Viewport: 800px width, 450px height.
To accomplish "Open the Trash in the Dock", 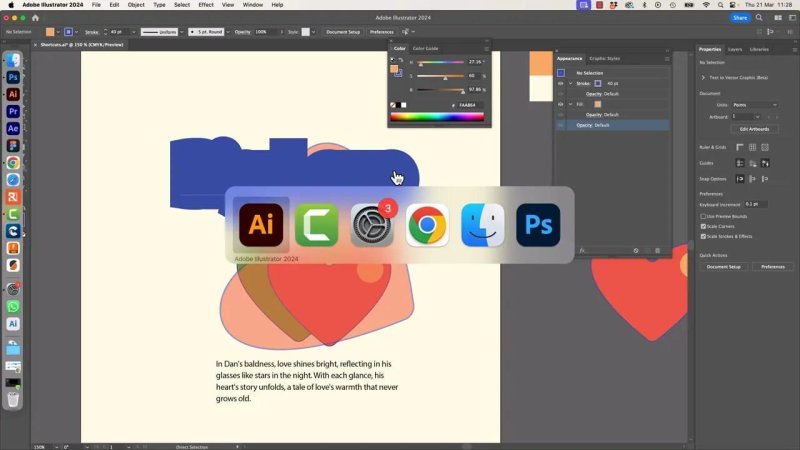I will click(x=13, y=399).
